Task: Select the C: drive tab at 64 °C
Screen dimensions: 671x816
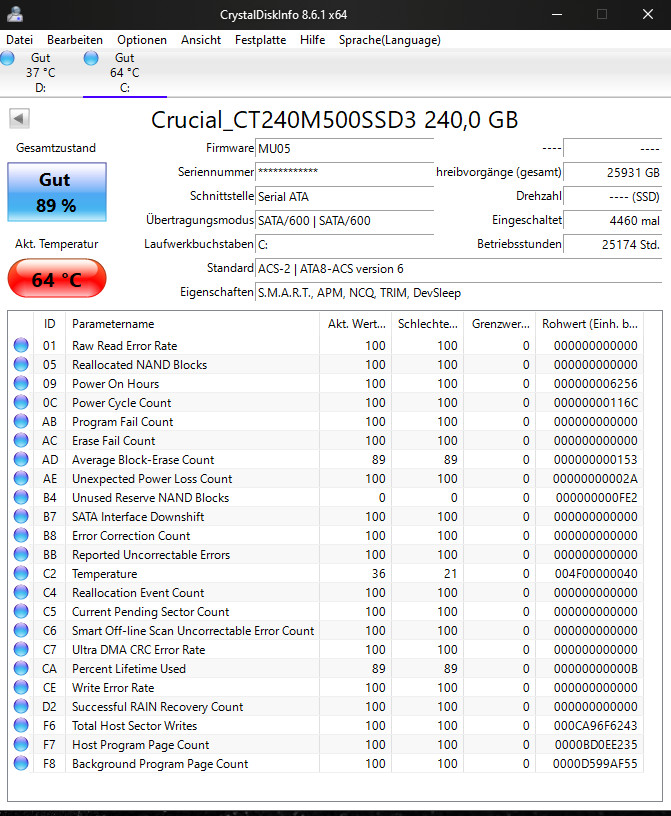Action: [x=124, y=72]
